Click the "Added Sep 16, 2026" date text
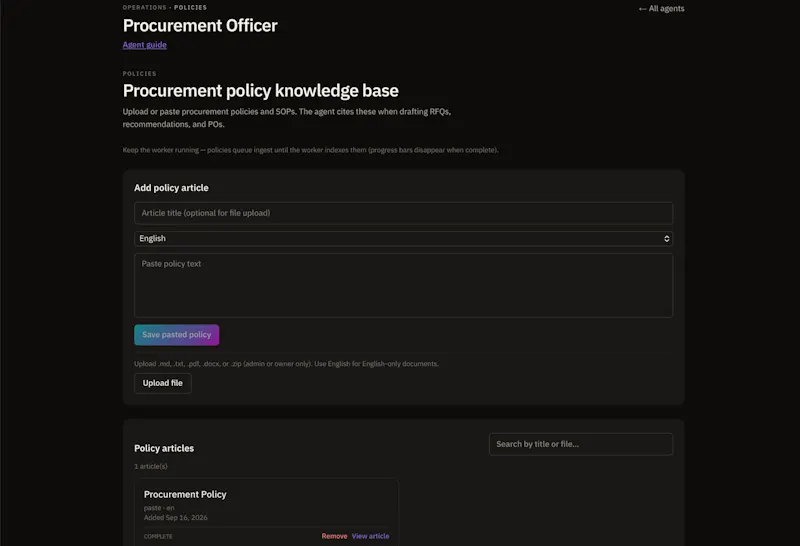 pos(176,517)
